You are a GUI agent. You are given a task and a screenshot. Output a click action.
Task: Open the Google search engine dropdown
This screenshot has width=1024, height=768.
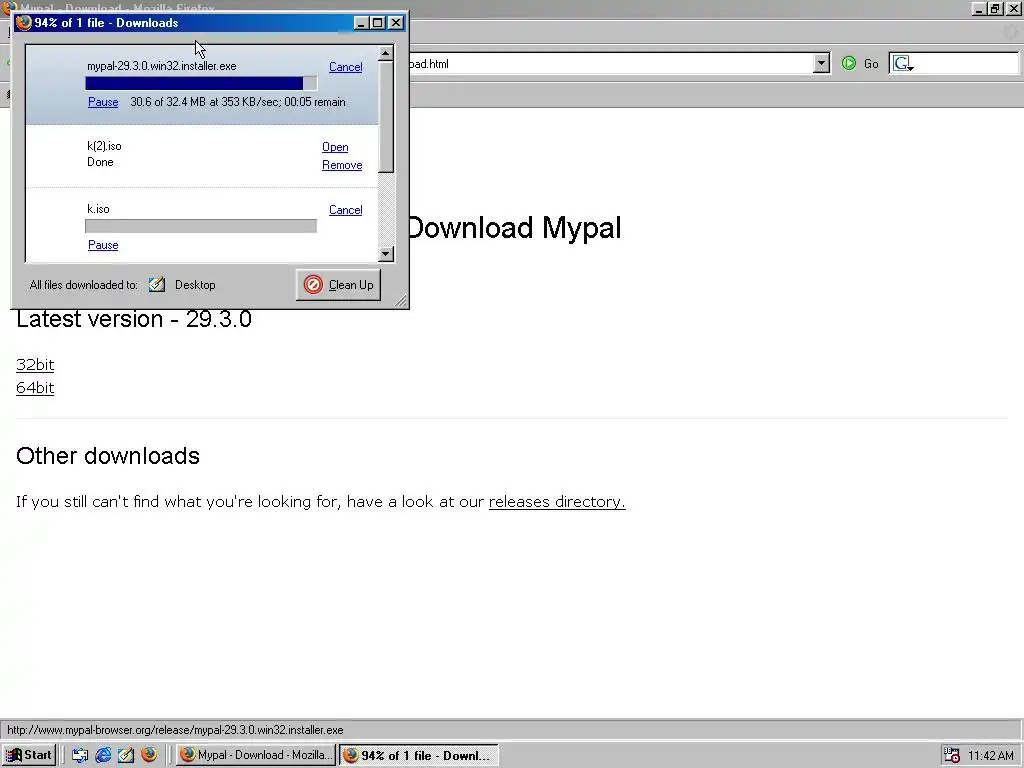(903, 63)
